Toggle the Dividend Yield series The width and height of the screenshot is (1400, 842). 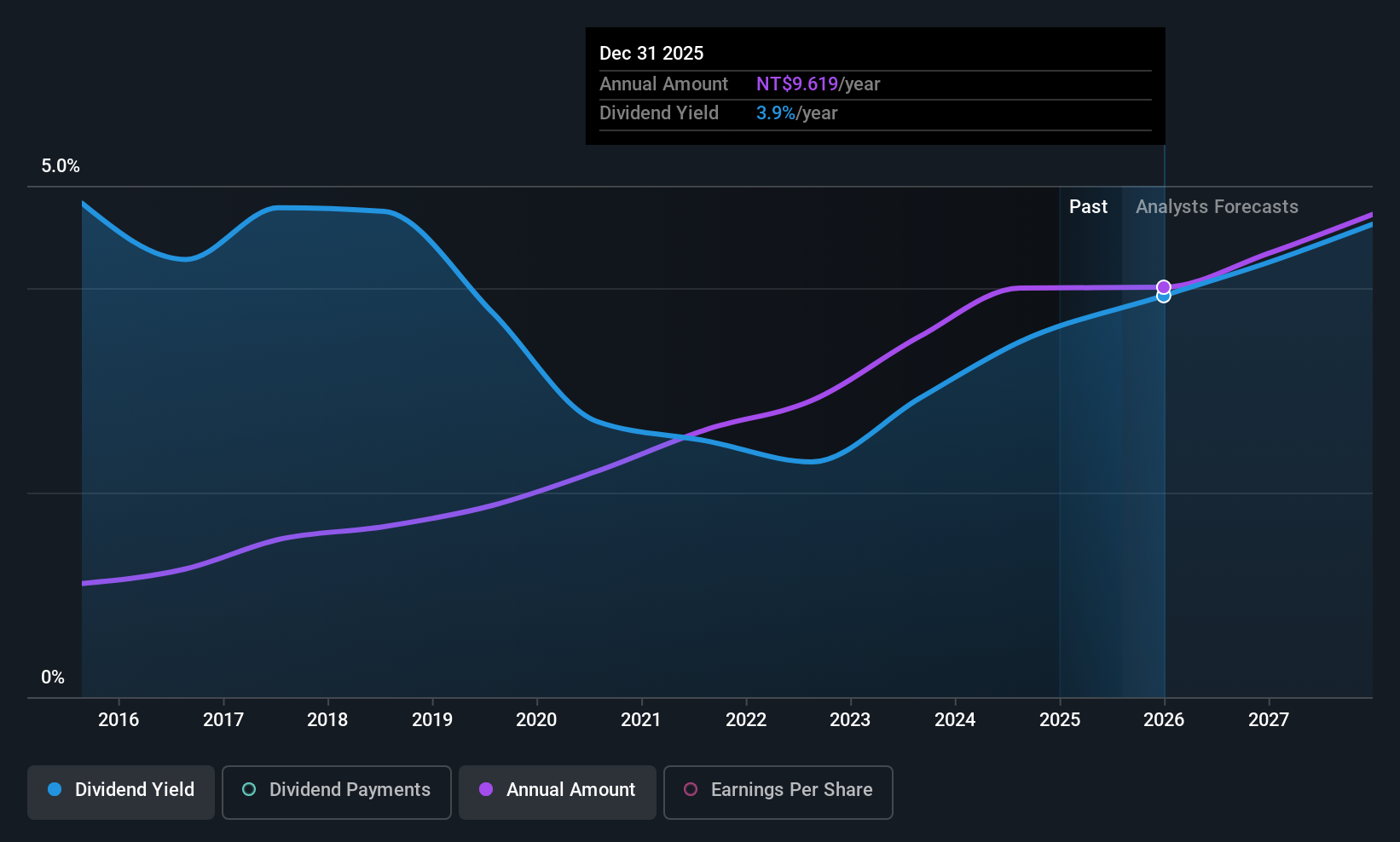121,792
